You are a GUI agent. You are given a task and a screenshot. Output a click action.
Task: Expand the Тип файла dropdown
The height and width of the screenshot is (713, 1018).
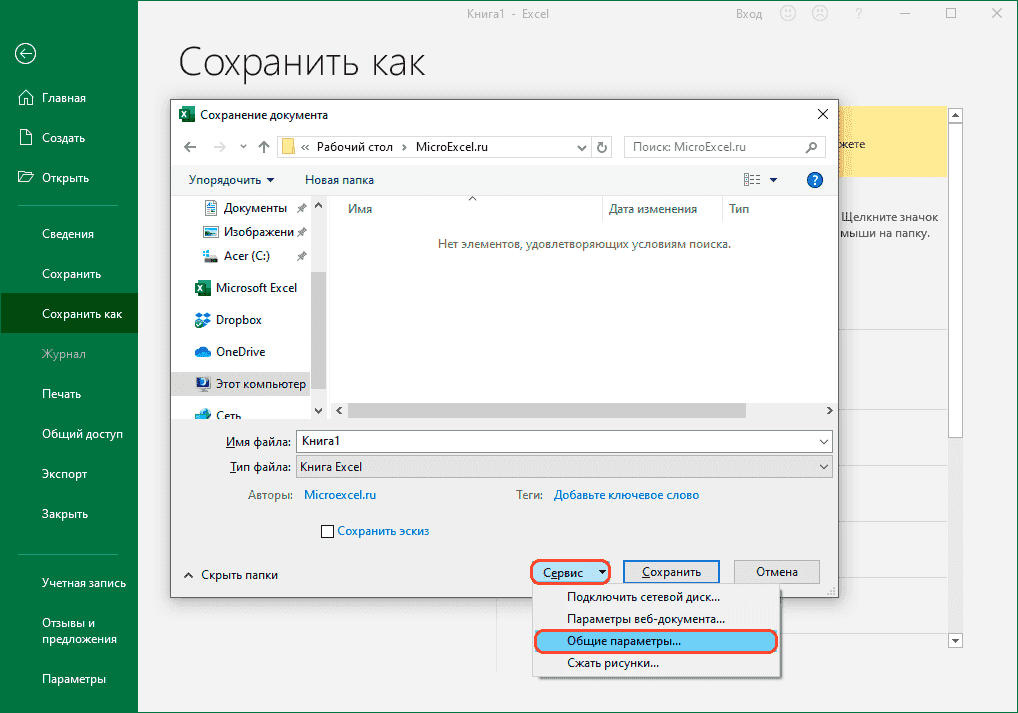[x=824, y=467]
